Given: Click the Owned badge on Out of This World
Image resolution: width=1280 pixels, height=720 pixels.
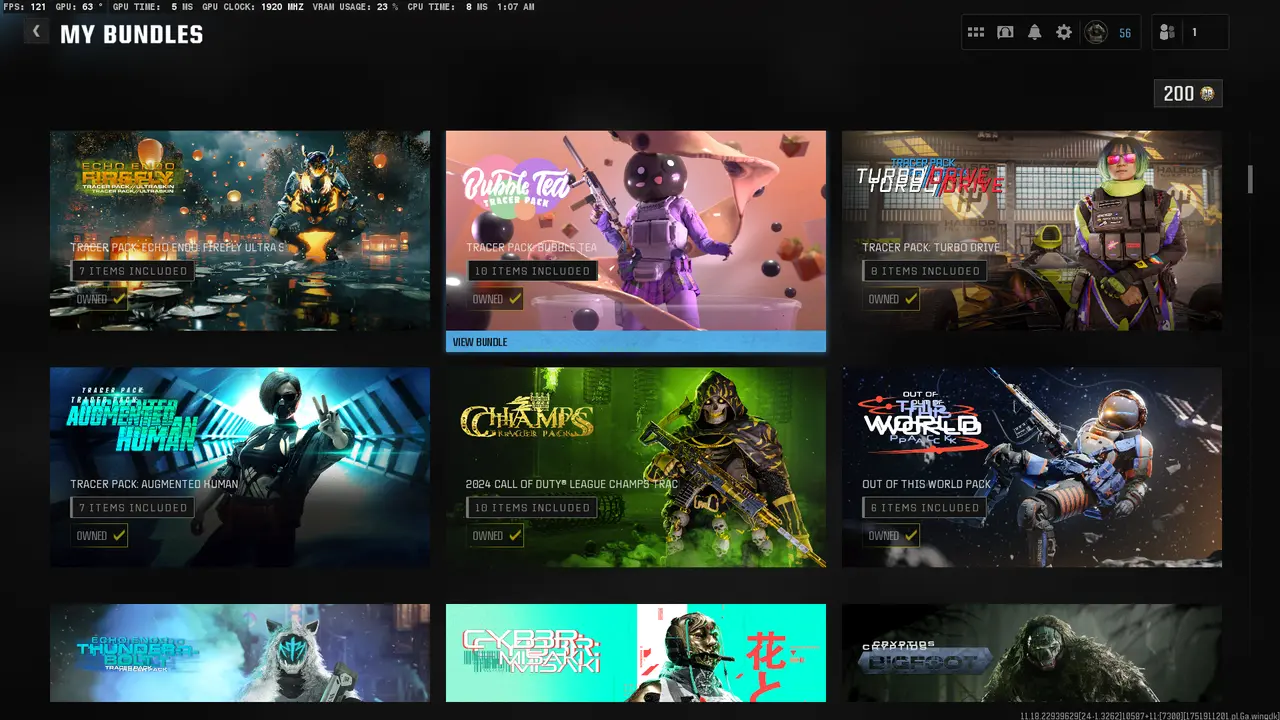Looking at the screenshot, I should tap(892, 536).
